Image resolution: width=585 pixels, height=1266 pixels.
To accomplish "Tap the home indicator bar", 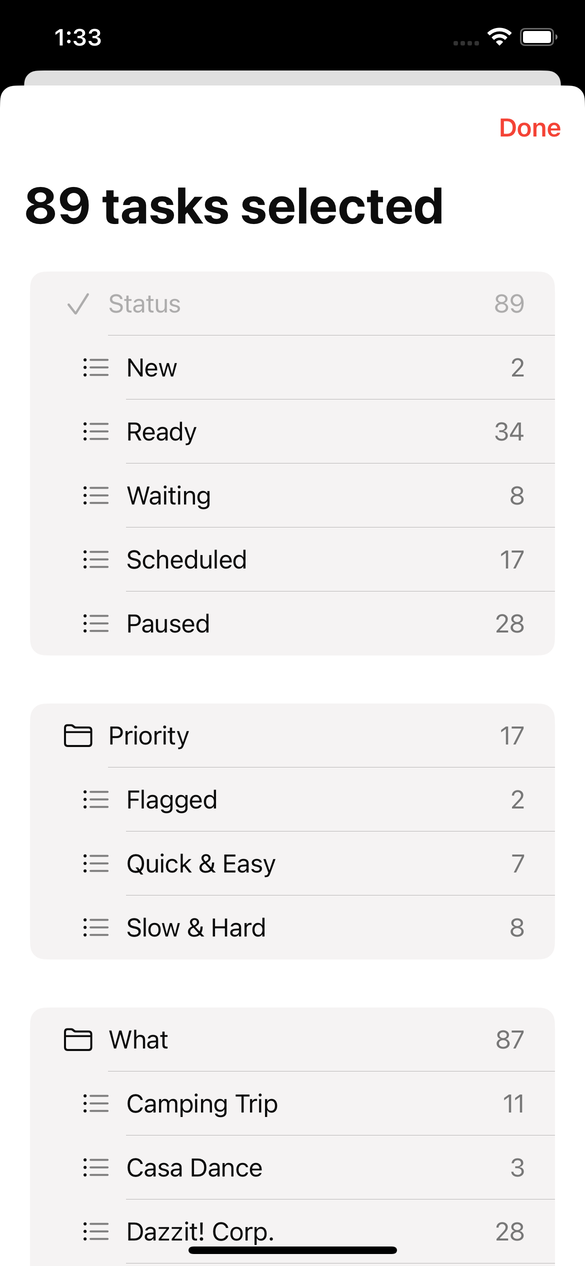I will (x=292, y=1250).
